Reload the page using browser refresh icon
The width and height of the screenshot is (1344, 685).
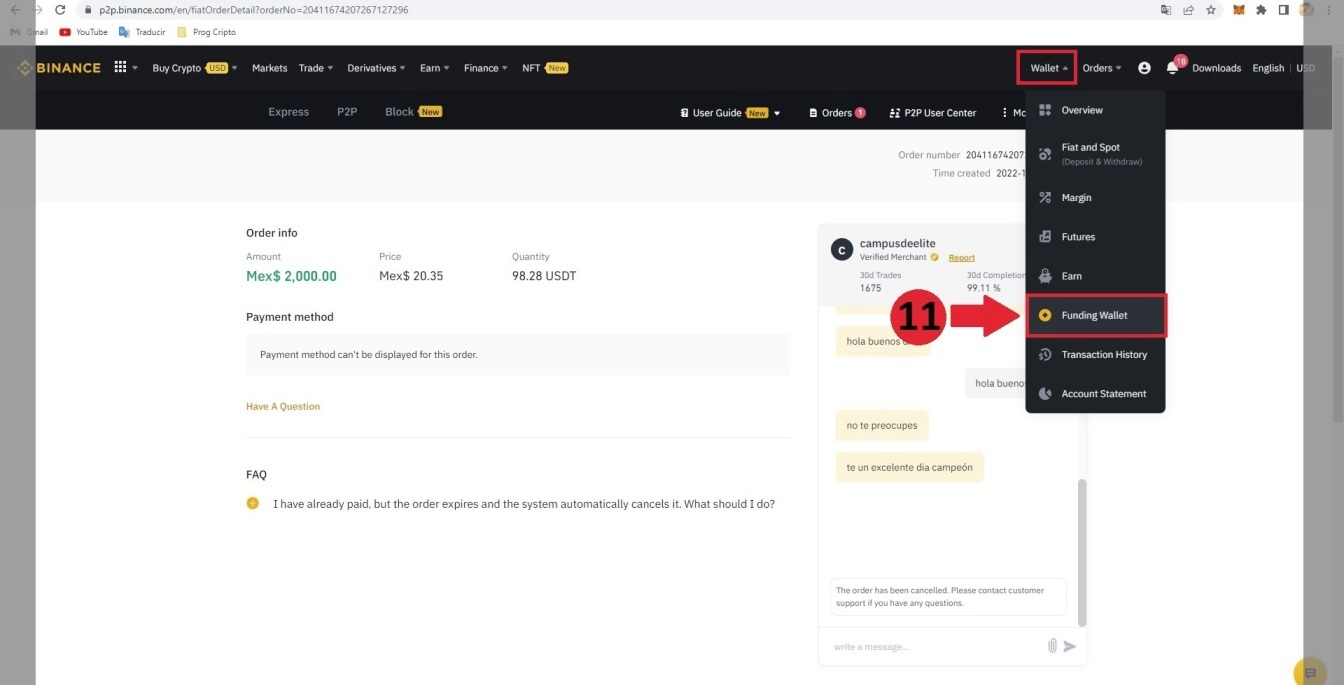point(60,10)
